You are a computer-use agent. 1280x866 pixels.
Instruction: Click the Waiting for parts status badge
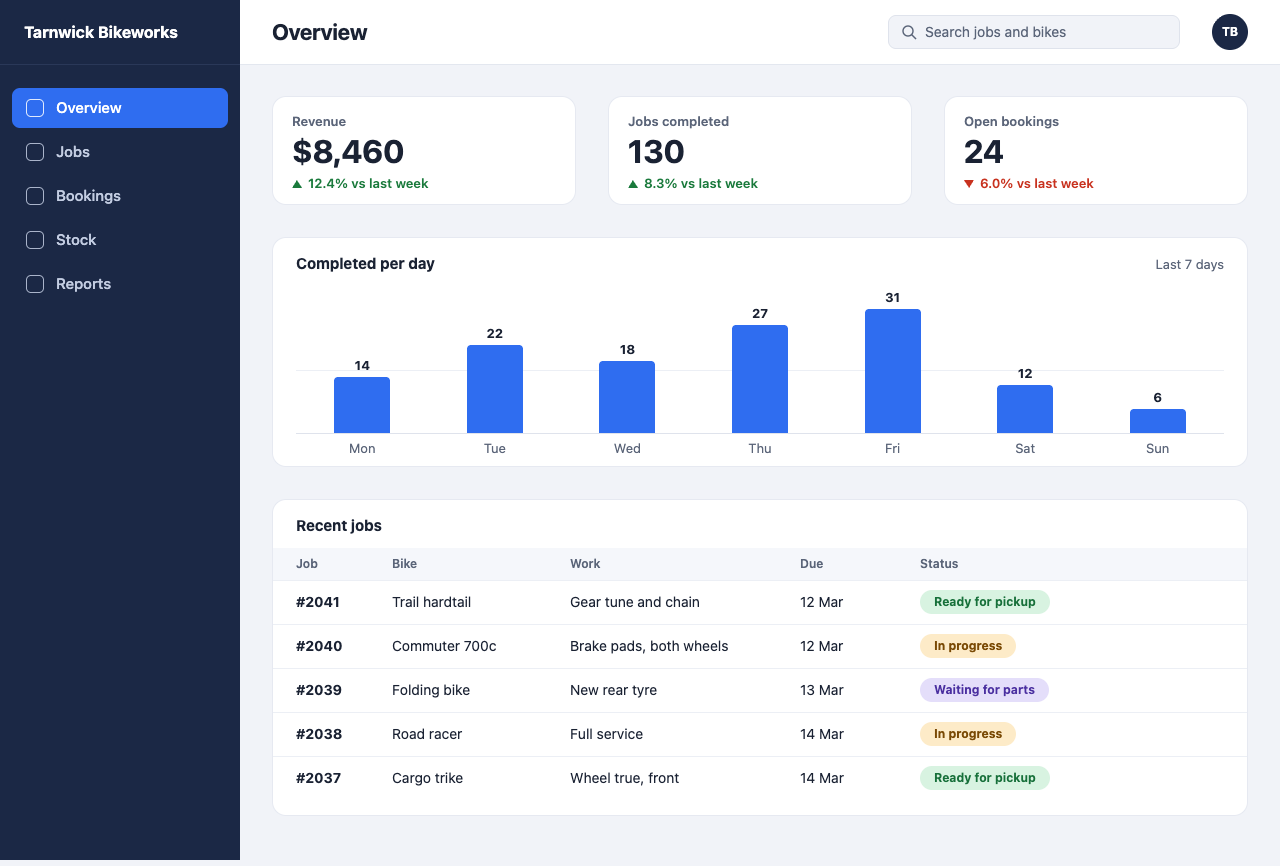984,690
